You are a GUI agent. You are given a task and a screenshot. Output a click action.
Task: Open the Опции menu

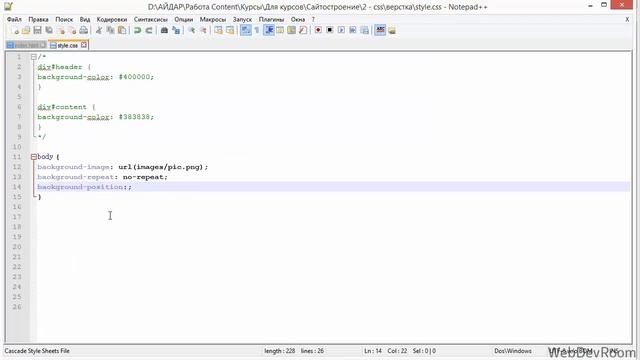point(184,19)
